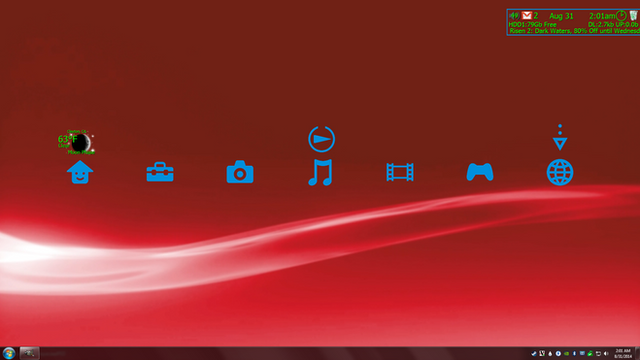This screenshot has height=360, width=640.
Task: Open the Windows Start orb
Action: point(9,353)
